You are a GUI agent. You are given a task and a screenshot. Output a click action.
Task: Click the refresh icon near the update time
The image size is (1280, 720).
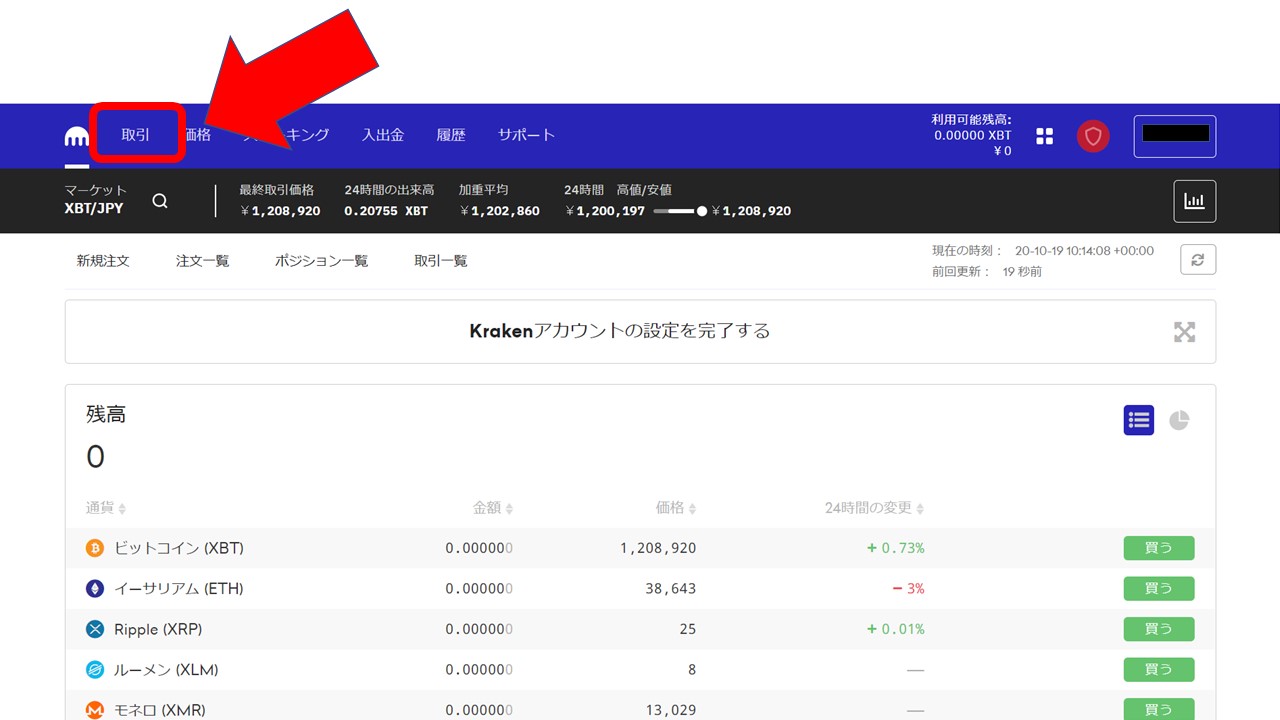pos(1197,259)
